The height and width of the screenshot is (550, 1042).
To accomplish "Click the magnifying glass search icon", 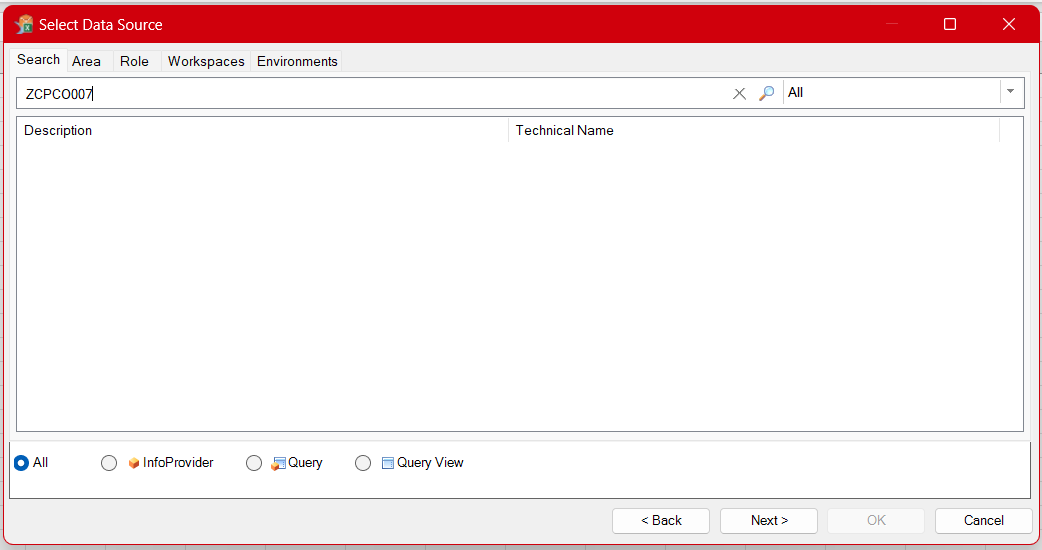I will (767, 93).
